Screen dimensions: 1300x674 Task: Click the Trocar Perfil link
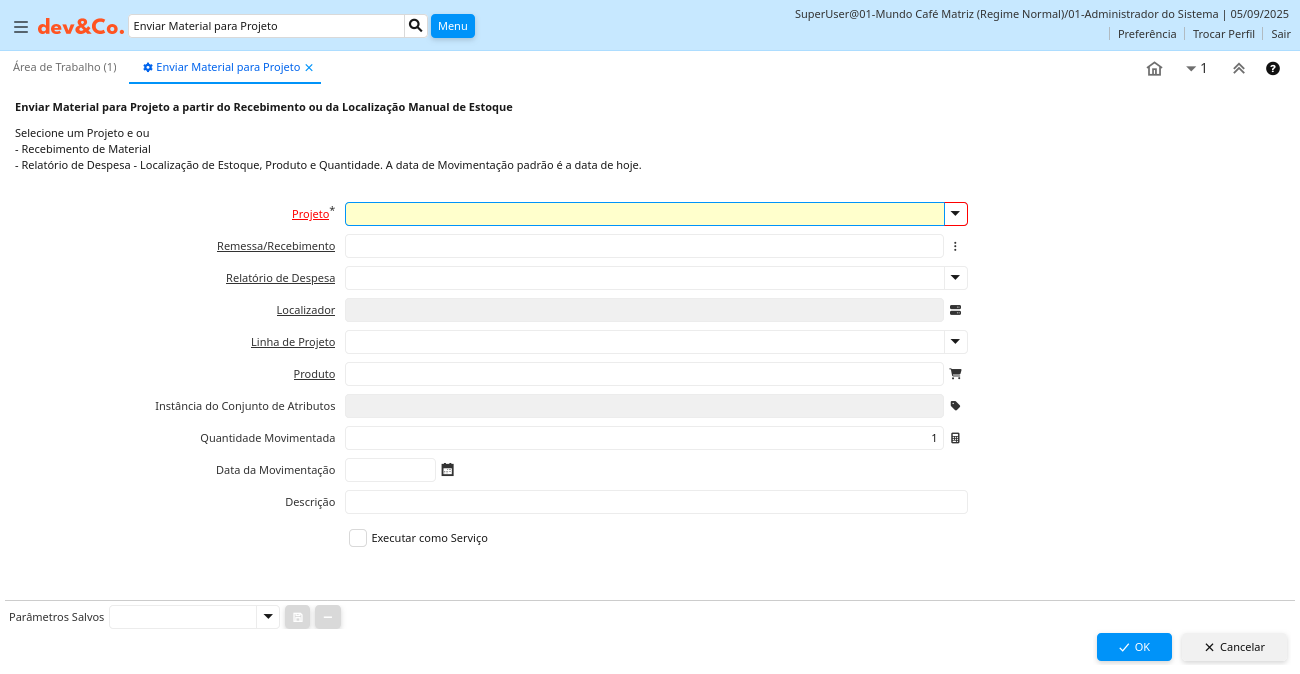click(x=1223, y=34)
